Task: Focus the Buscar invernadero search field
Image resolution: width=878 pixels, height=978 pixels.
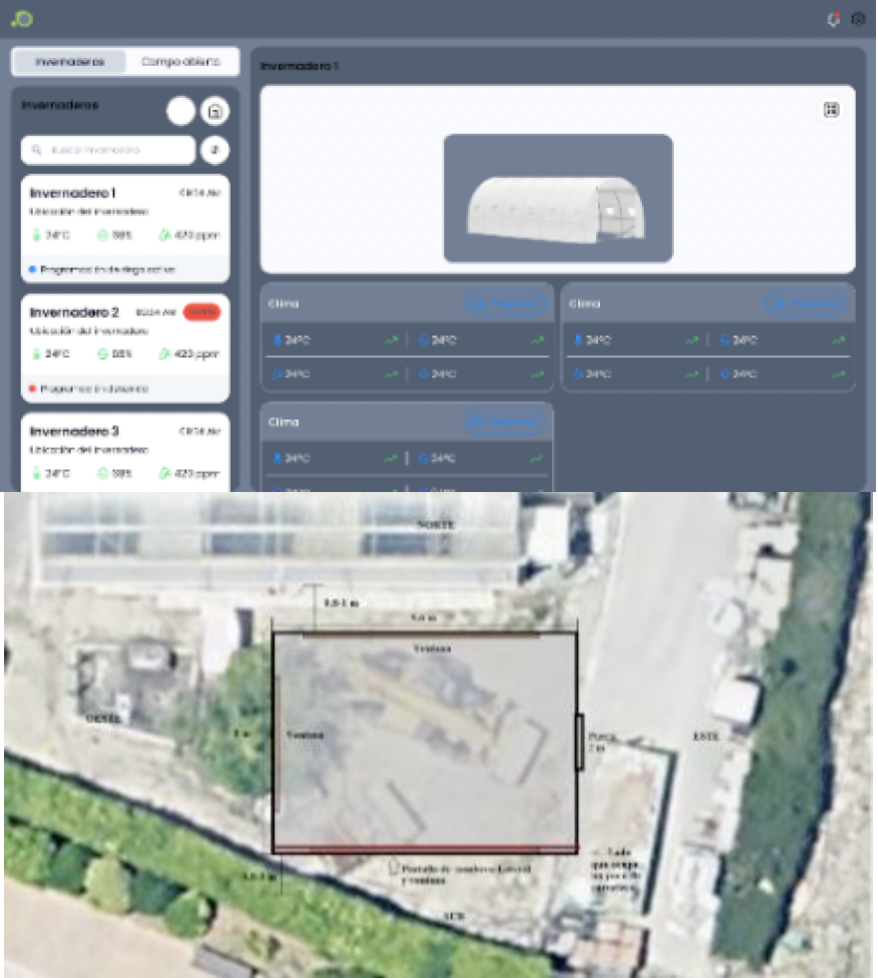Action: pyautogui.click(x=108, y=150)
